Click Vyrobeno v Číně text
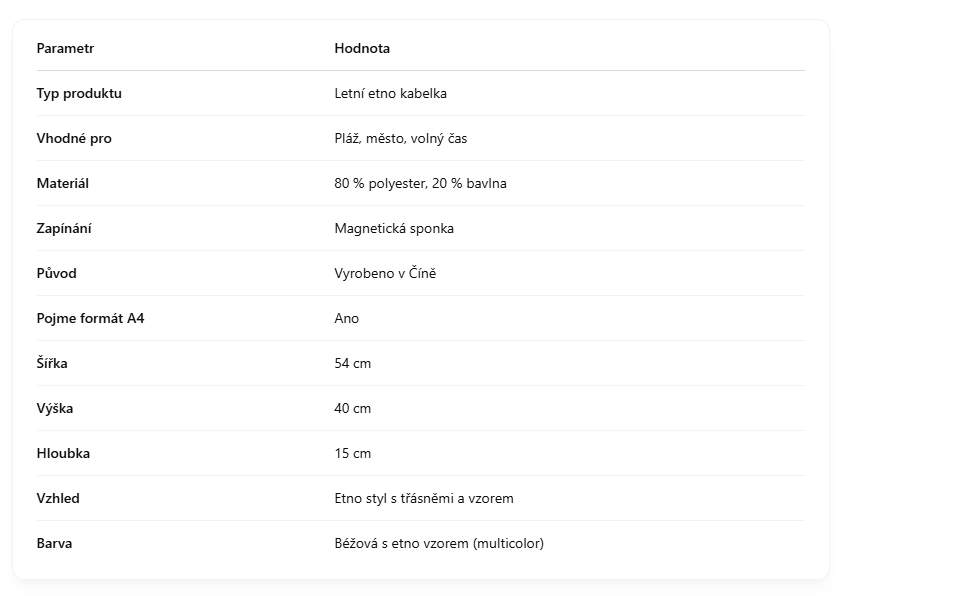Image resolution: width=969 pixels, height=596 pixels. pos(385,273)
